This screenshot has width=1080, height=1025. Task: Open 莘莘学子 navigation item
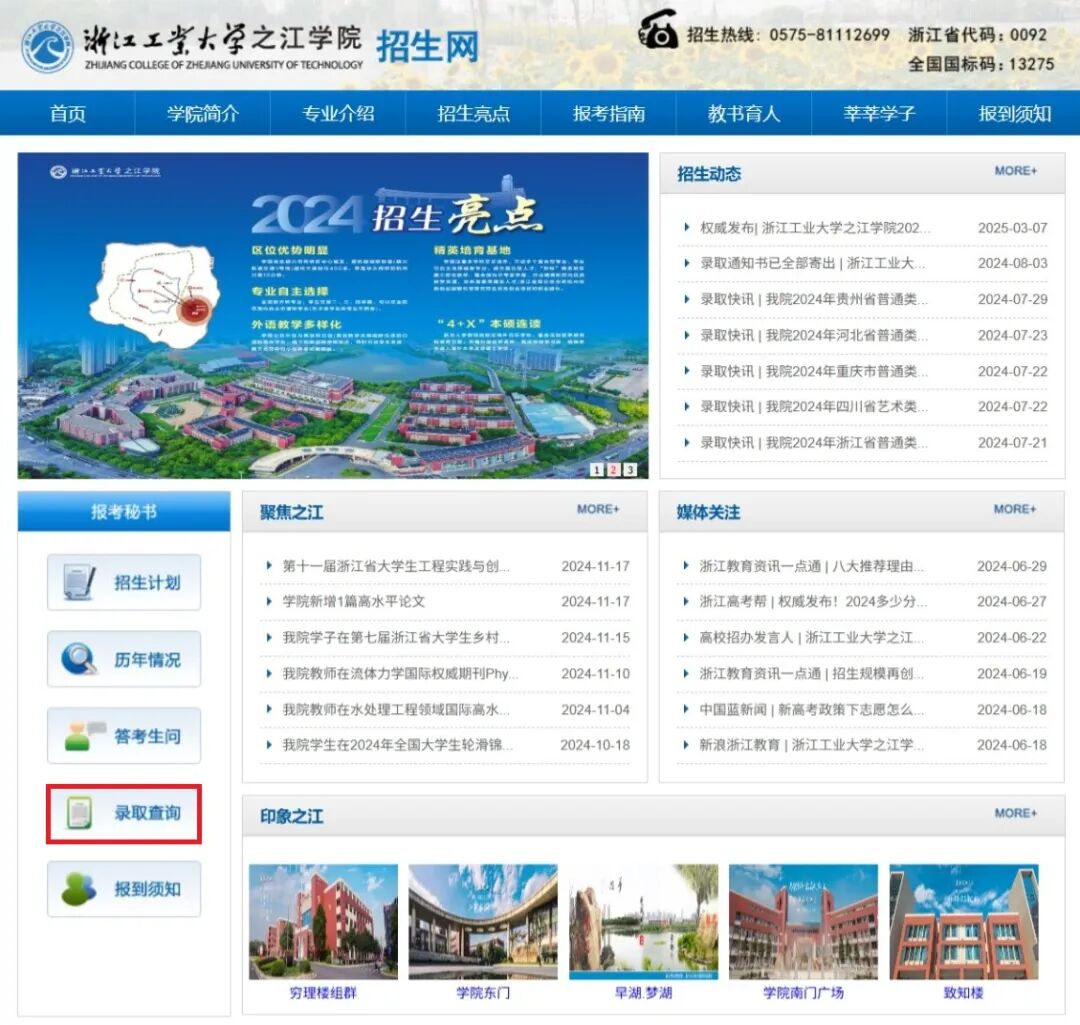(879, 113)
